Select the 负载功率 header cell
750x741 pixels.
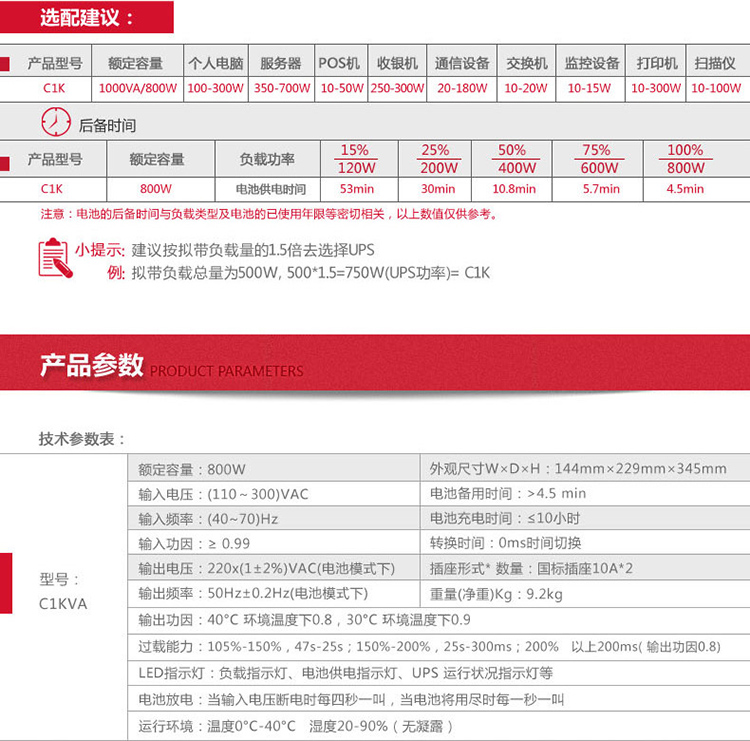(x=267, y=159)
